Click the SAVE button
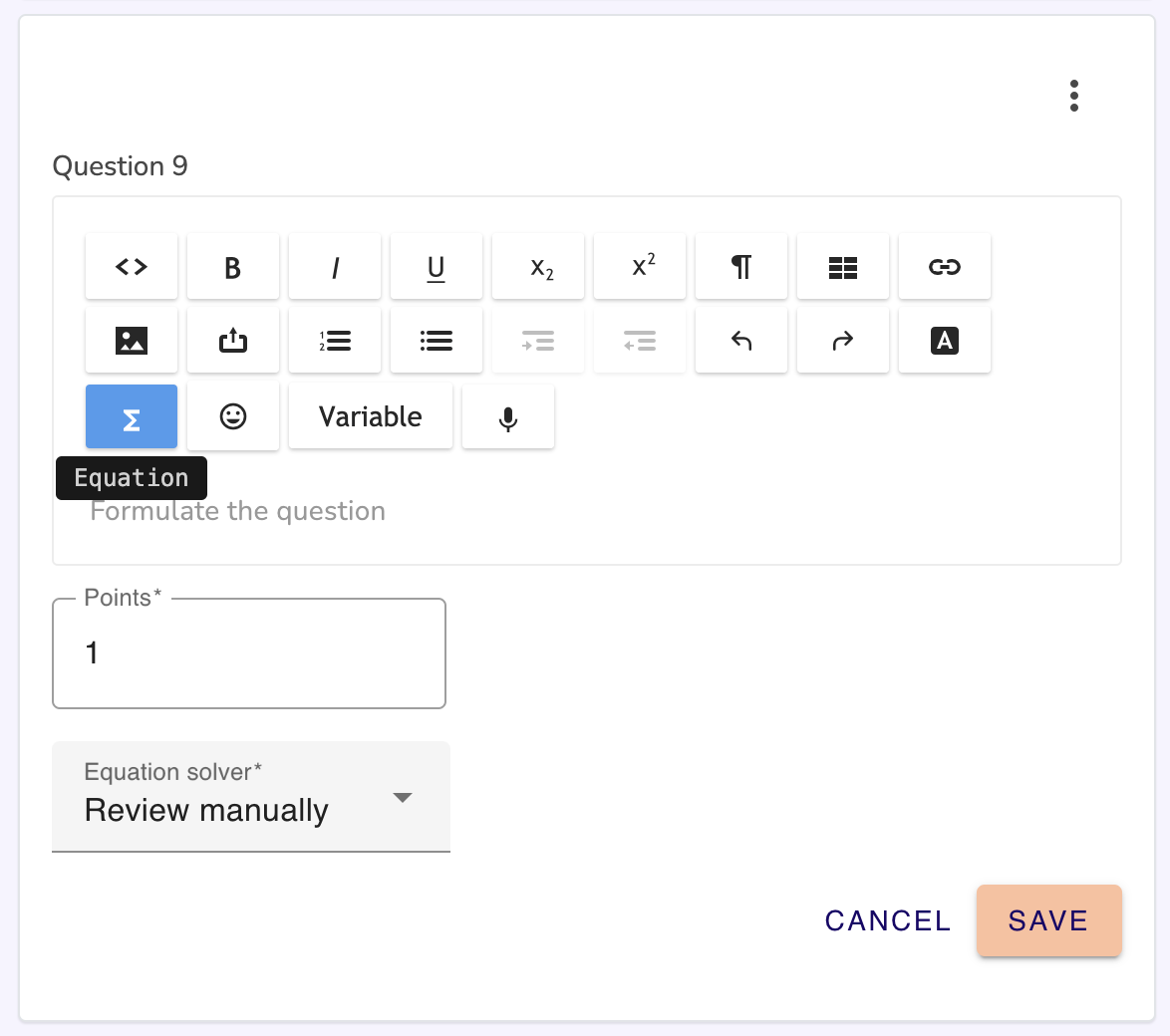 coord(1048,920)
